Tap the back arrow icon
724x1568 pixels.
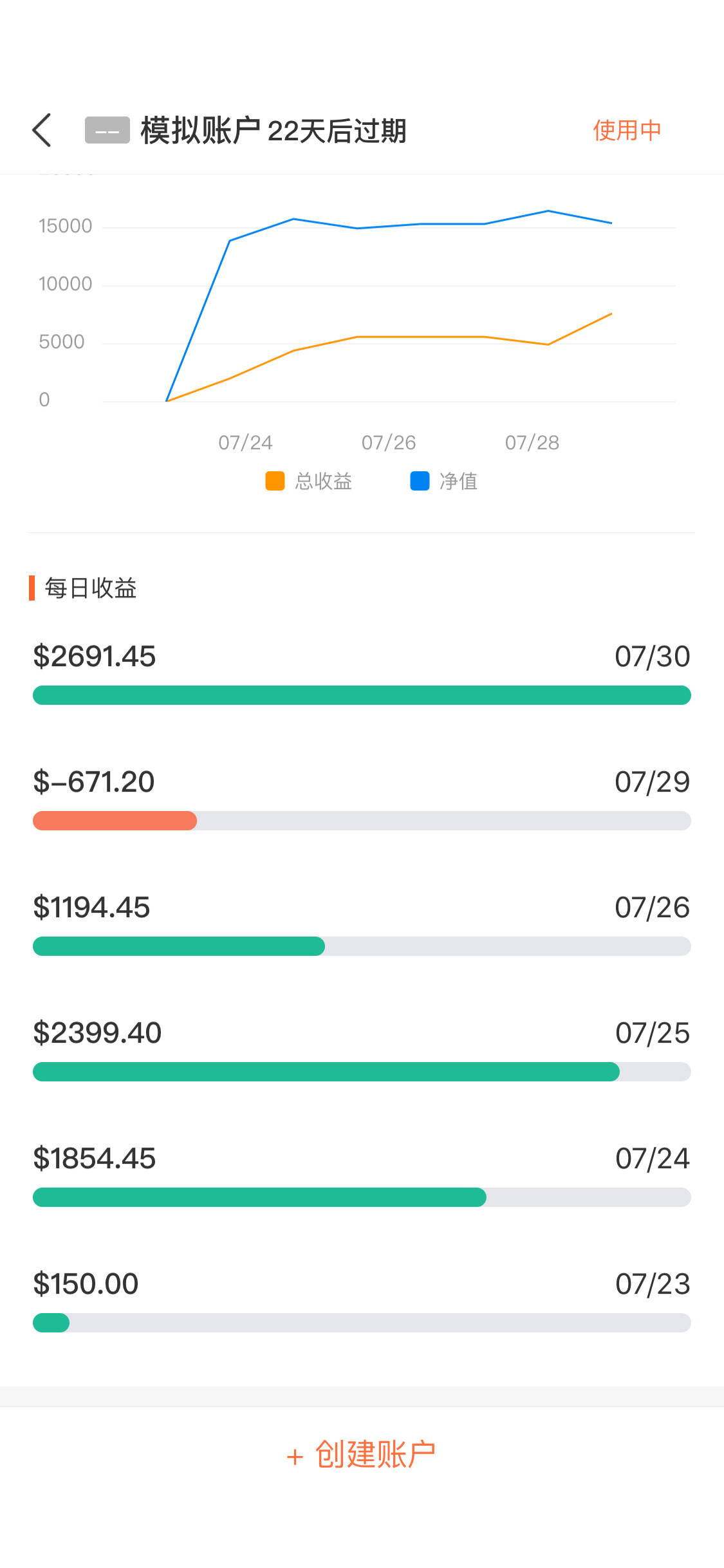coord(42,131)
